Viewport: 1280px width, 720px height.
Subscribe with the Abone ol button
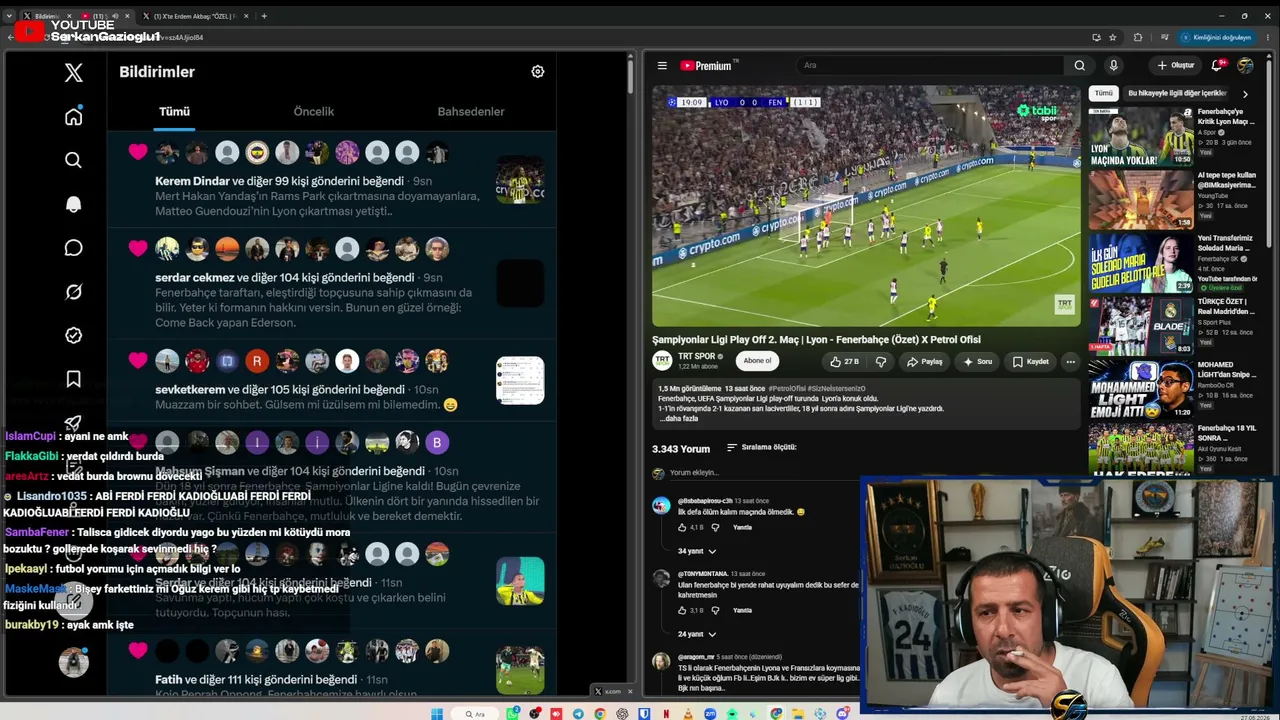757,361
